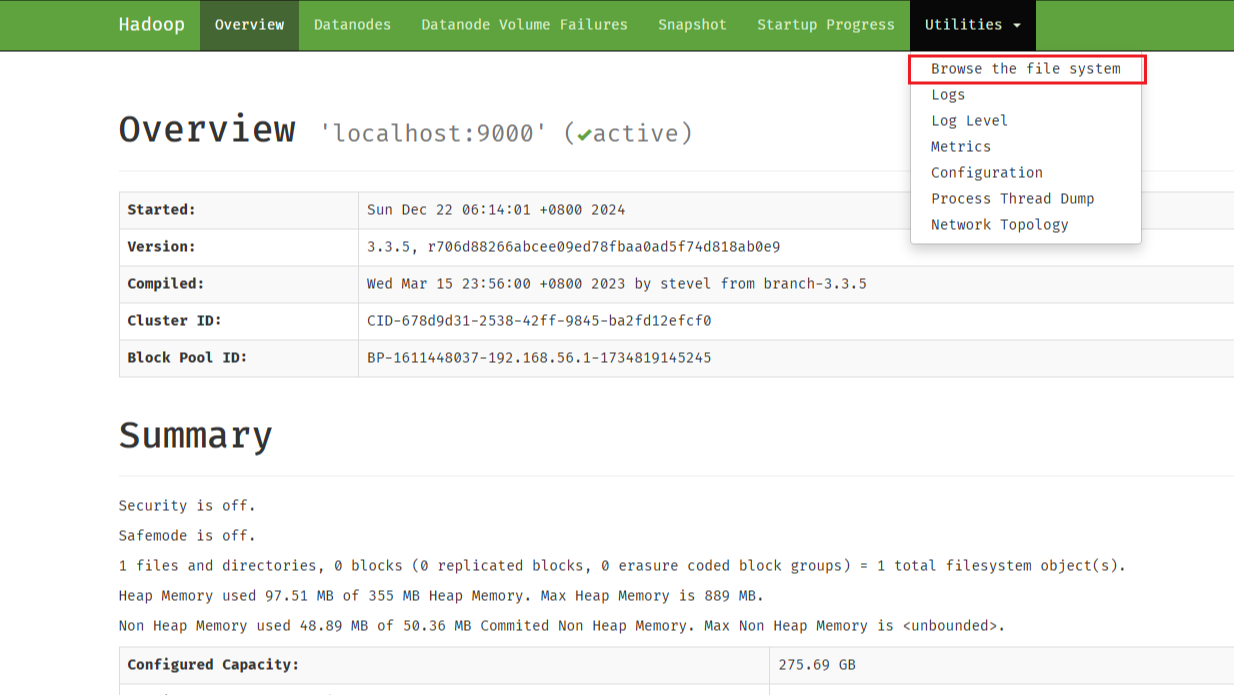Open Datanode Volume Failures tab
Viewport: 1234px width, 695px height.
click(524, 25)
